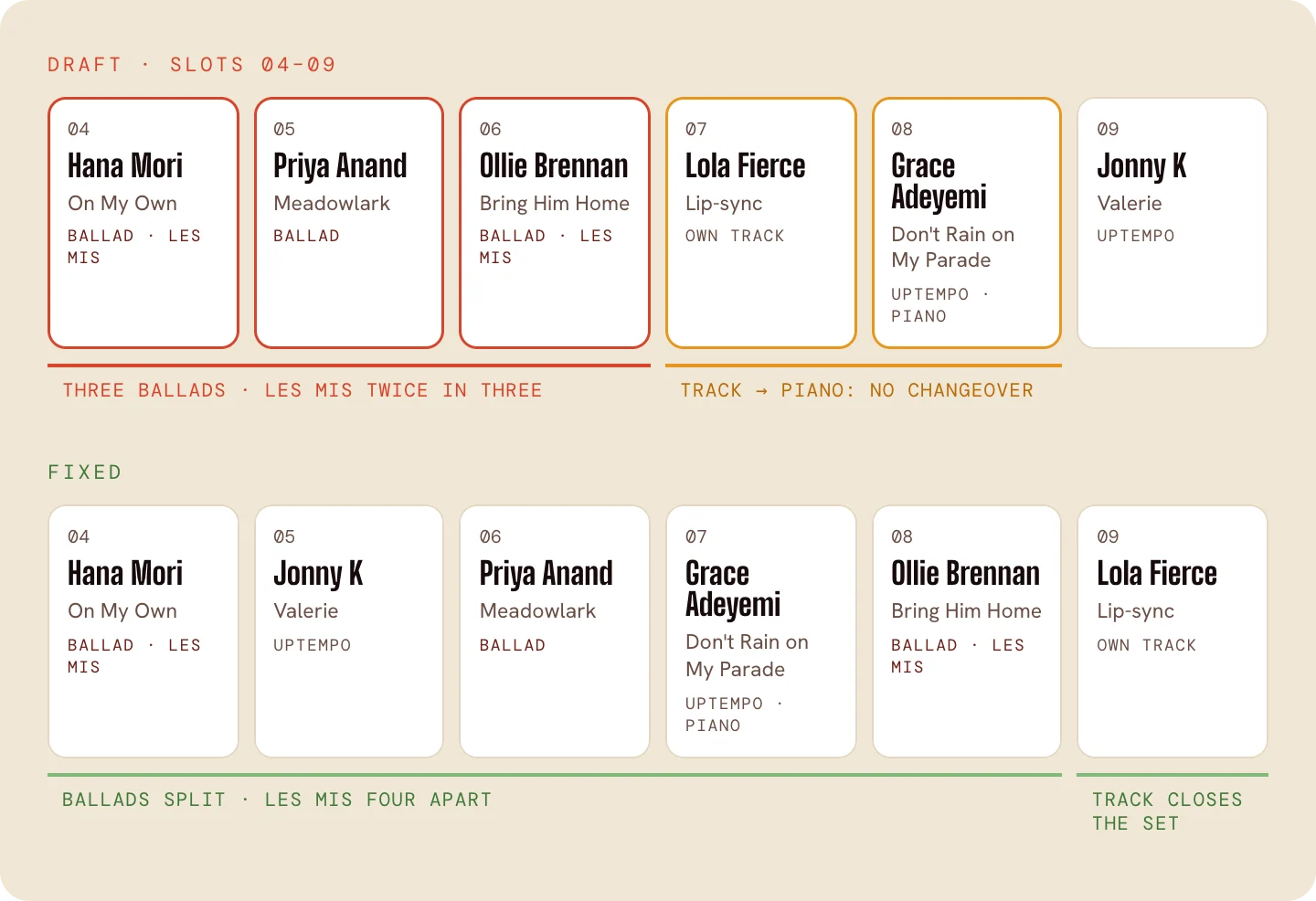Open fixed slot 05 Jonny K card

coord(349,631)
